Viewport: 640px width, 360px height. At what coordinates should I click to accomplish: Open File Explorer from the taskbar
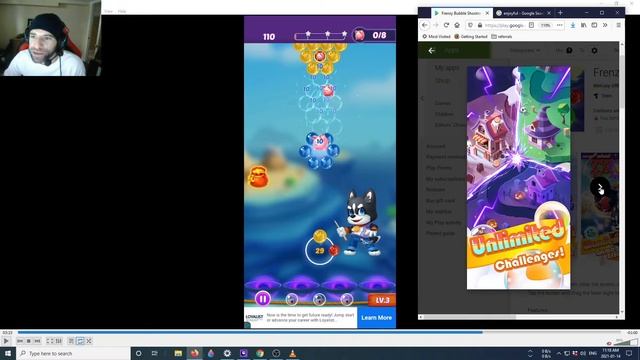pyautogui.click(x=178, y=353)
